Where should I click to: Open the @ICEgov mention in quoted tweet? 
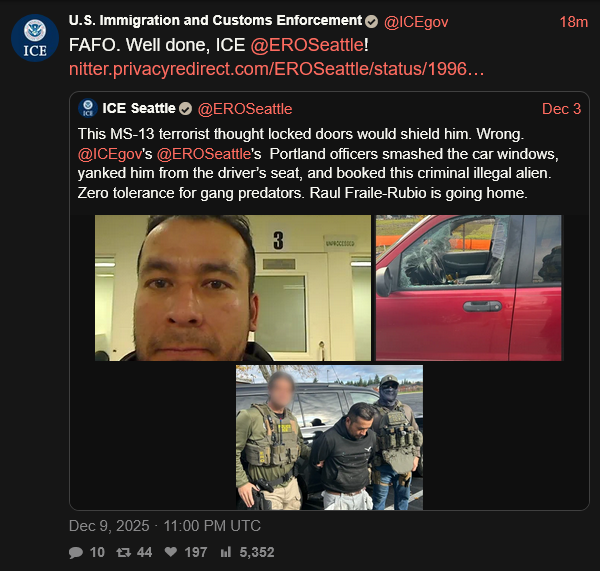click(x=110, y=154)
